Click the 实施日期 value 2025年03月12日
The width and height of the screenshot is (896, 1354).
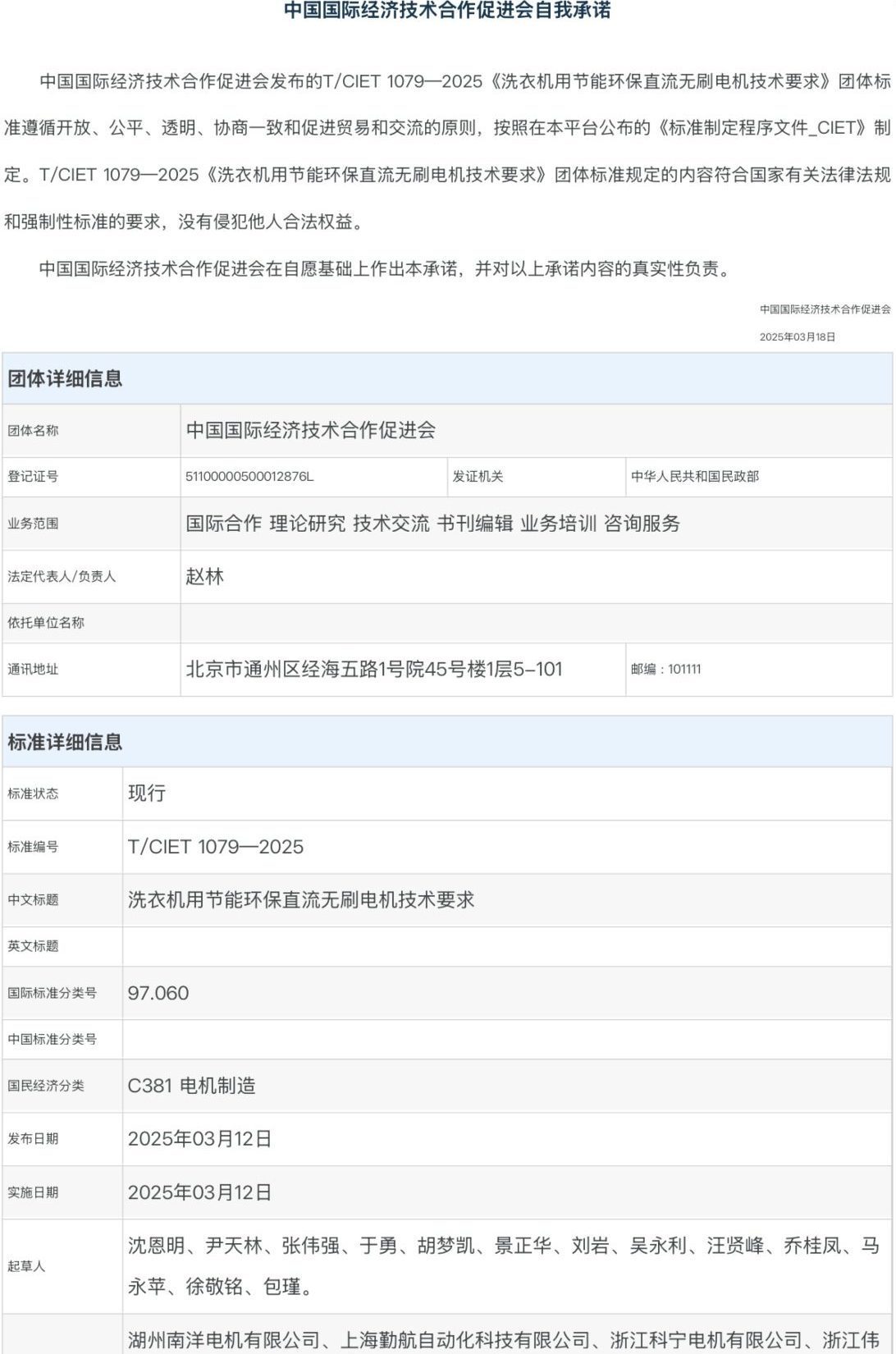click(199, 1192)
